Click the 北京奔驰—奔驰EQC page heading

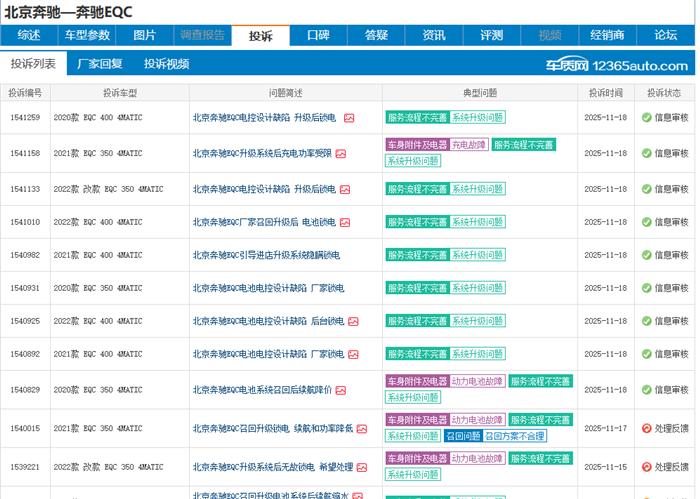[x=68, y=11]
